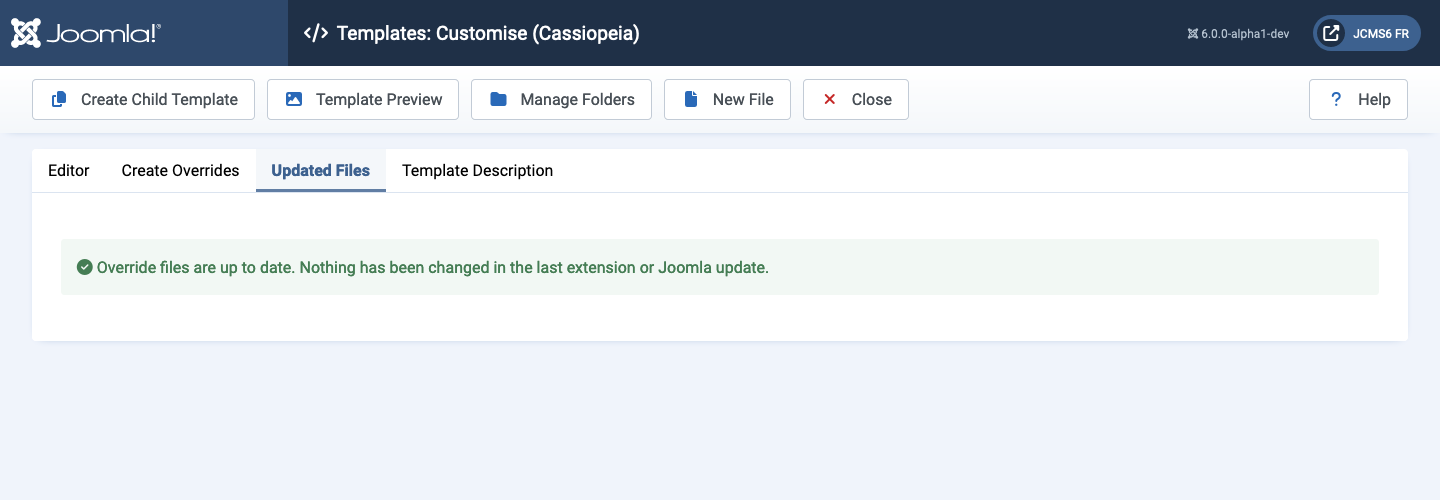Click the file icon on New File
Image resolution: width=1440 pixels, height=500 pixels.
point(690,99)
